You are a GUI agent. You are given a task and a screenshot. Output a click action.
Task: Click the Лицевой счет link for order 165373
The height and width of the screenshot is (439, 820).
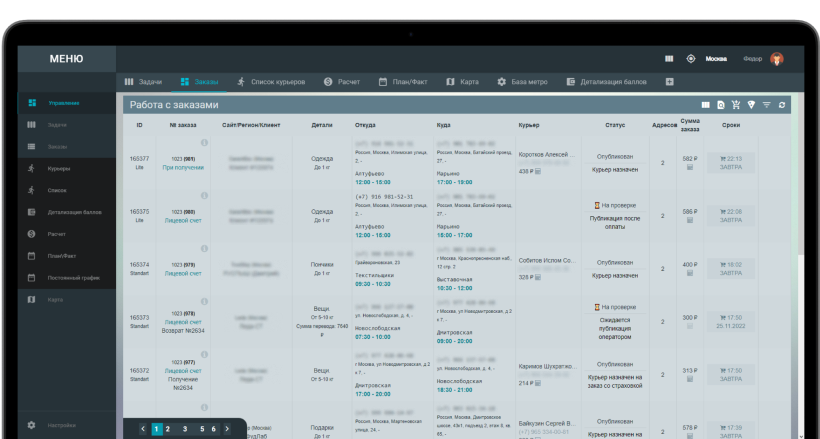point(183,322)
